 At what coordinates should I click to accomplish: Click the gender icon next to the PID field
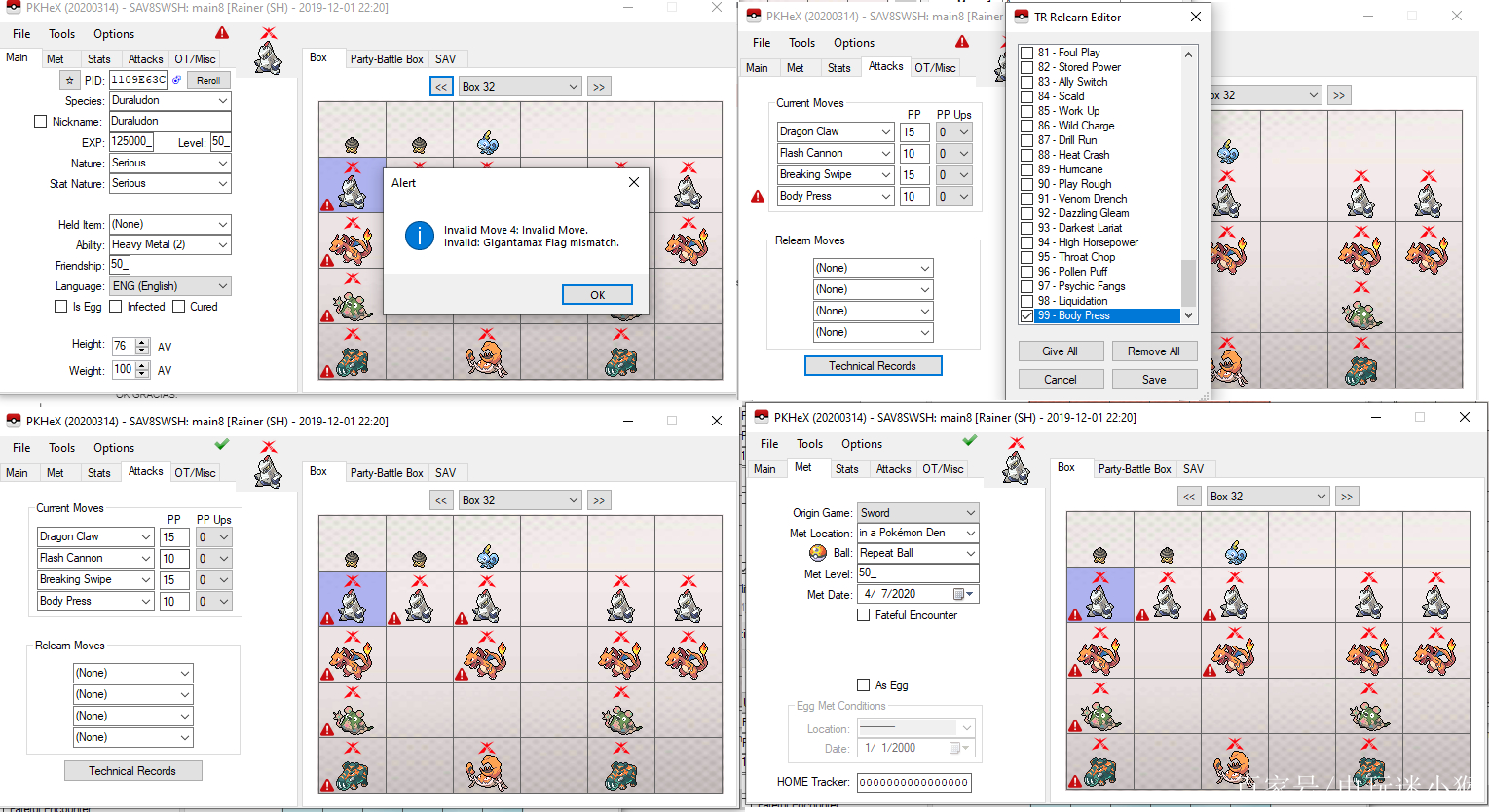click(176, 80)
